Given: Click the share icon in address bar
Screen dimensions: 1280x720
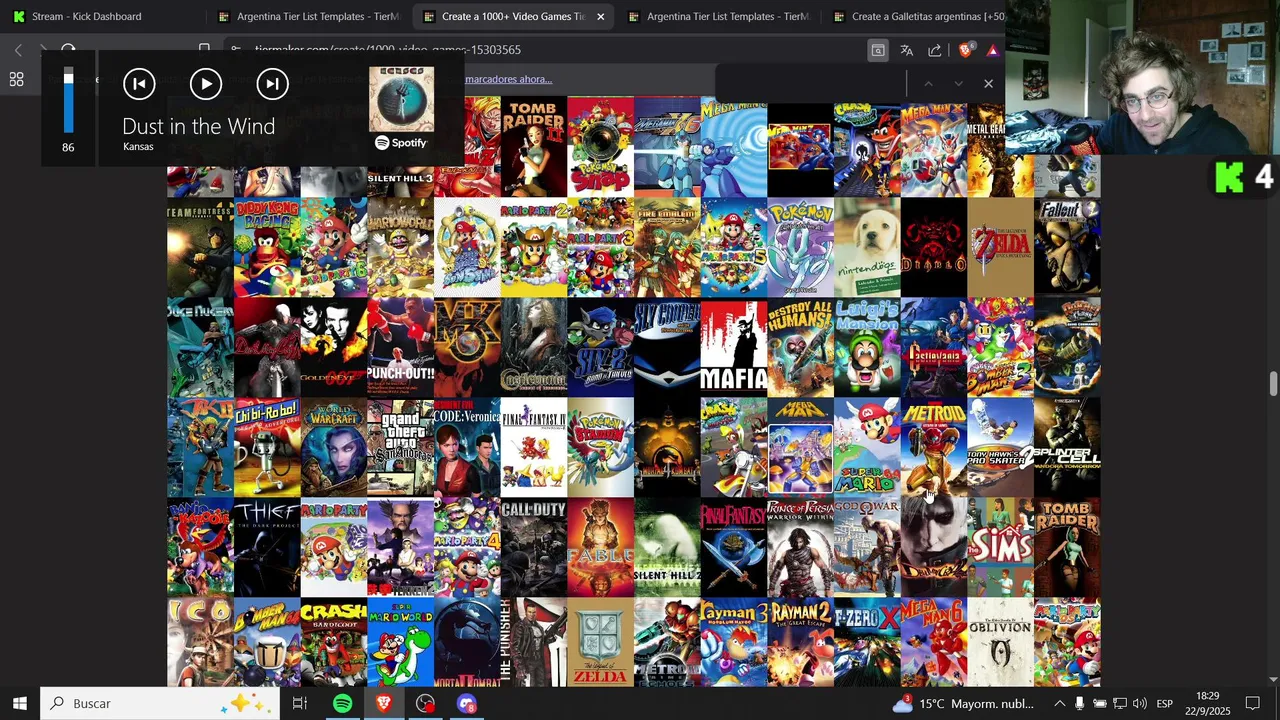Looking at the screenshot, I should point(934,50).
